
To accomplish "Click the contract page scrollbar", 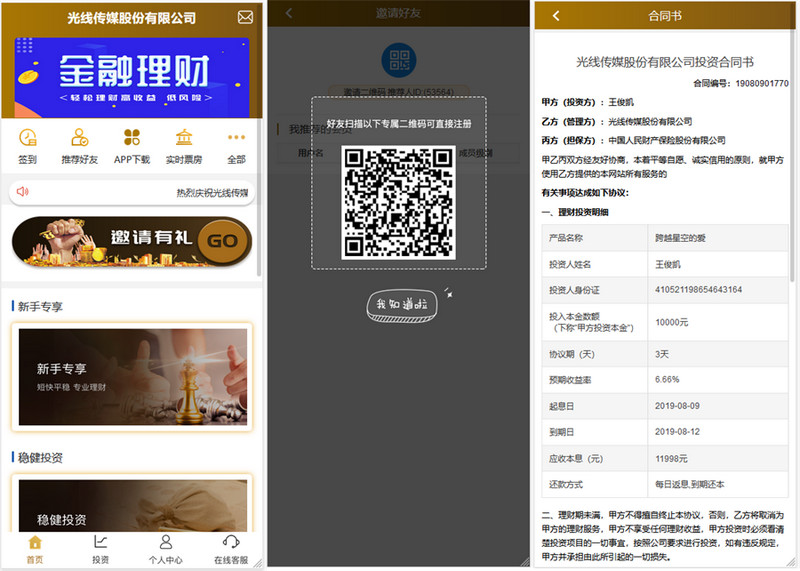I will [x=792, y=156].
